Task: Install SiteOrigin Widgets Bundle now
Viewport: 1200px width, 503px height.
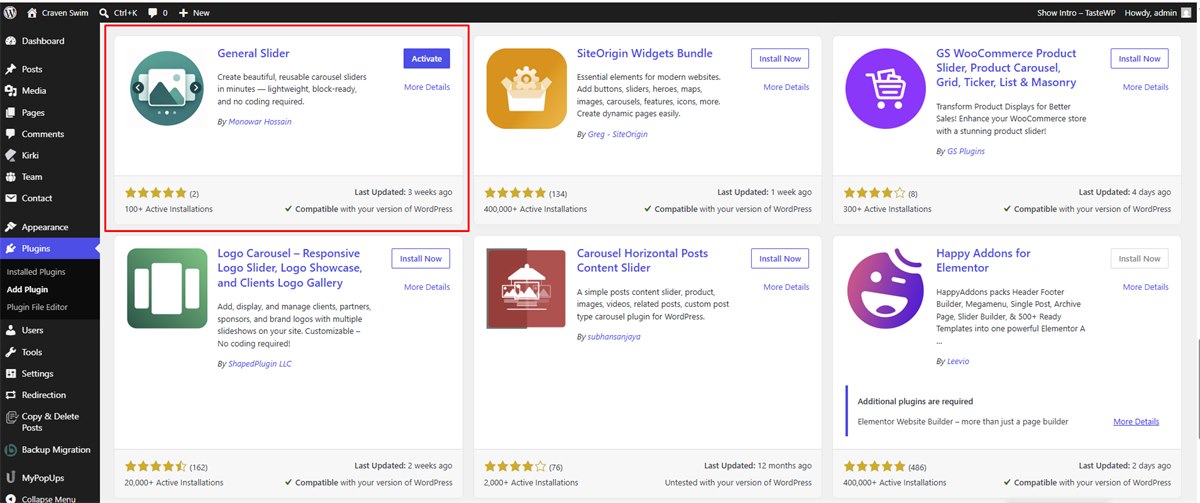Action: point(780,59)
